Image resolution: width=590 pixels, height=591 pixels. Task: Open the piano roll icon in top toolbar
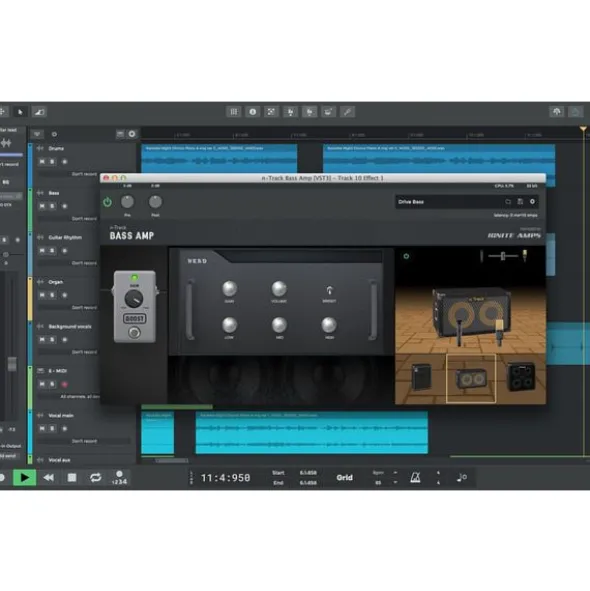[x=310, y=112]
